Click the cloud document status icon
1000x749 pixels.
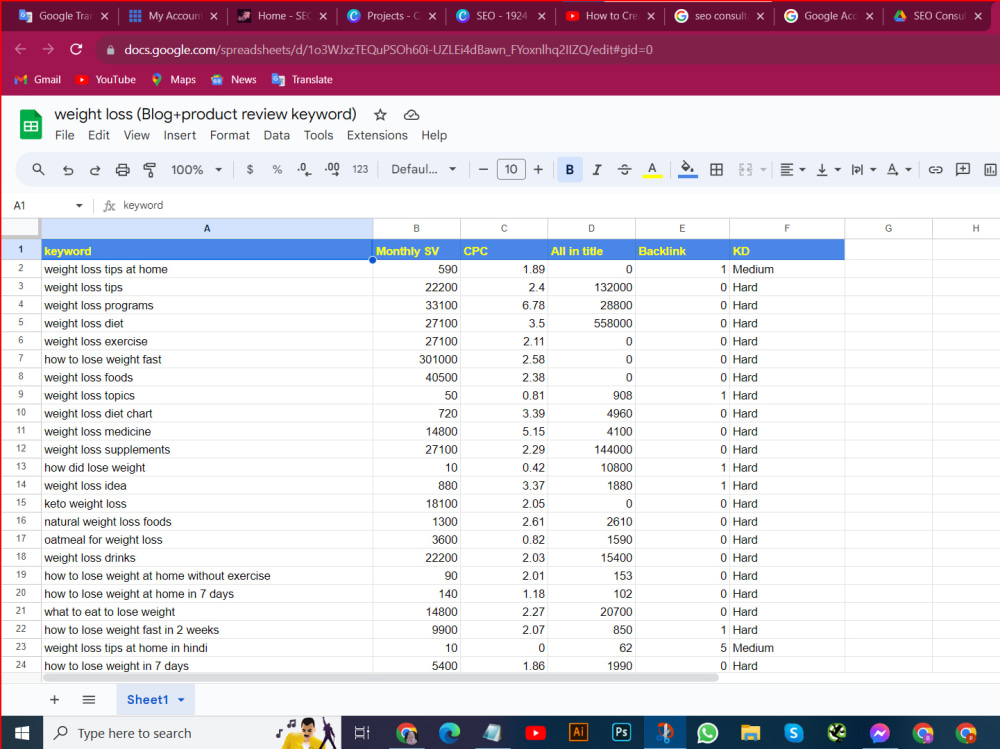coord(411,115)
